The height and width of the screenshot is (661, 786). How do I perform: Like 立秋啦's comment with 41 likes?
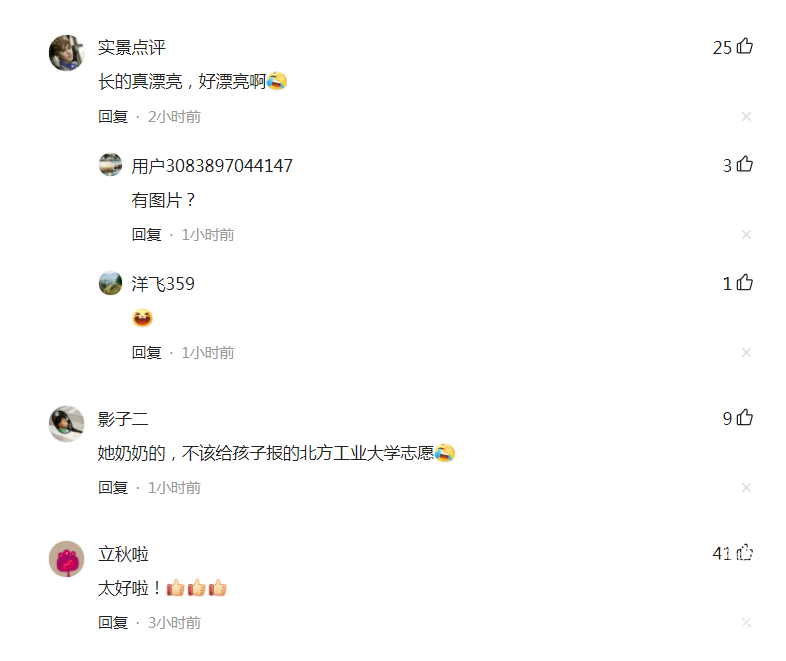(x=745, y=553)
